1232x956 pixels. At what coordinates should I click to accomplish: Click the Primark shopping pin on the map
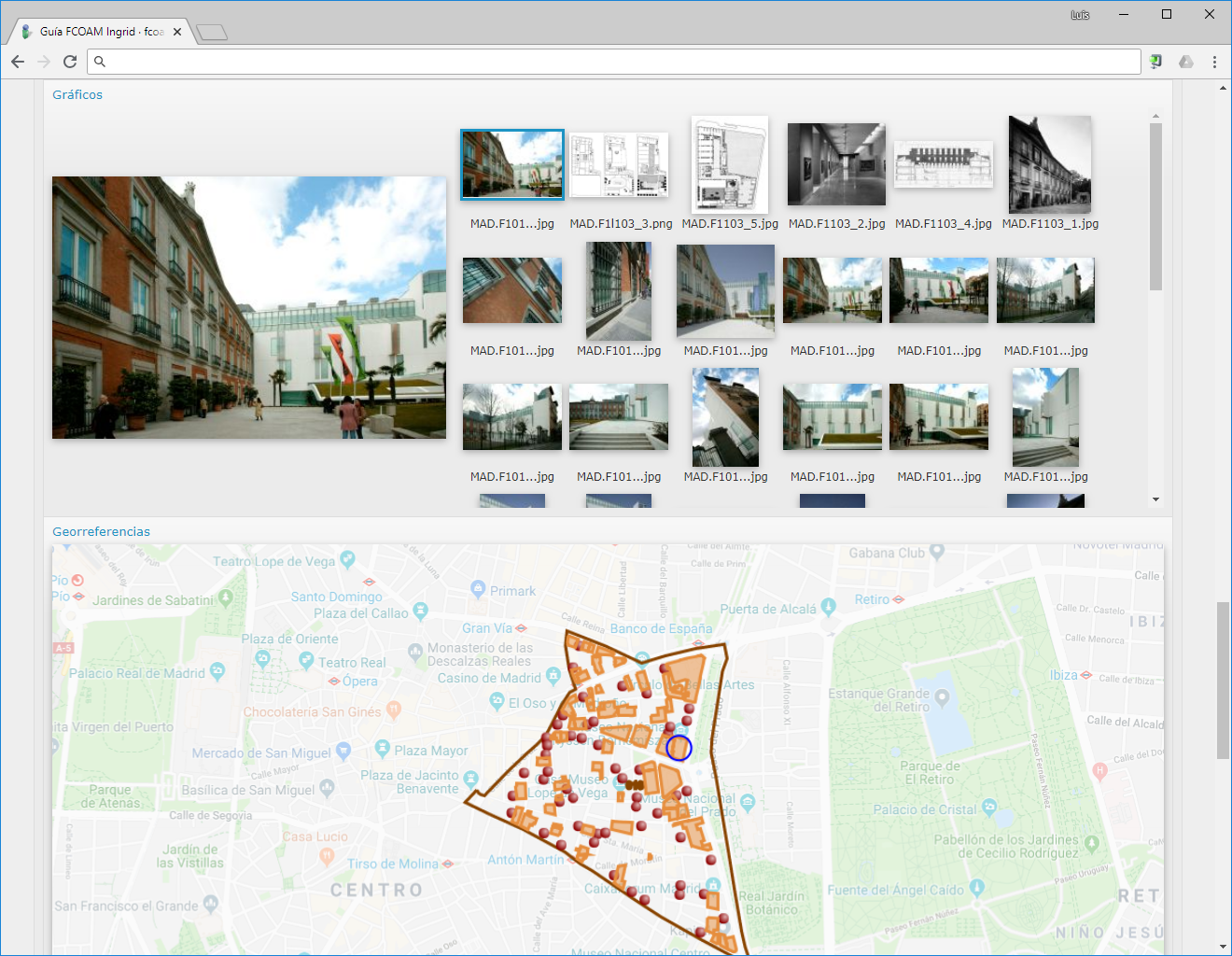(479, 589)
